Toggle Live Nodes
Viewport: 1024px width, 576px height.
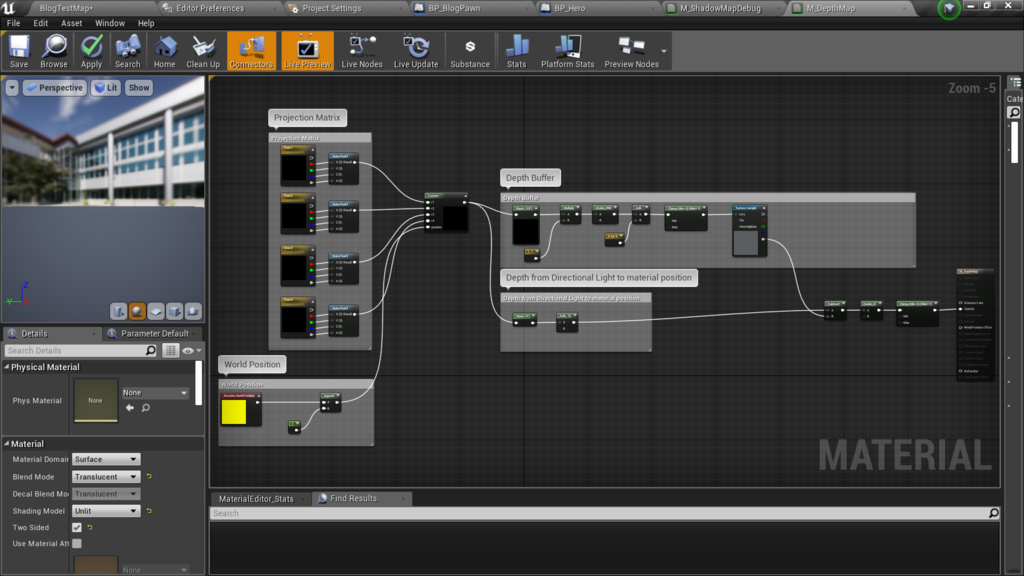(362, 51)
